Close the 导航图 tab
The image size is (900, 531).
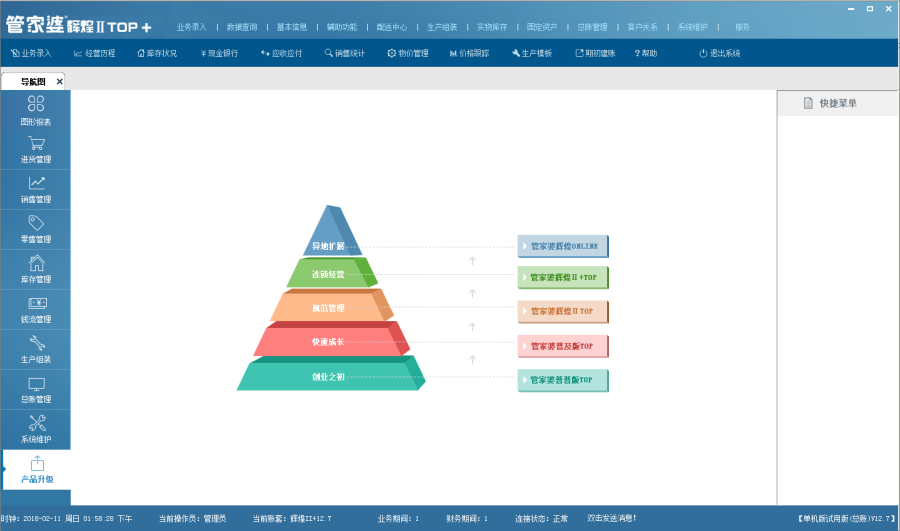[x=59, y=82]
